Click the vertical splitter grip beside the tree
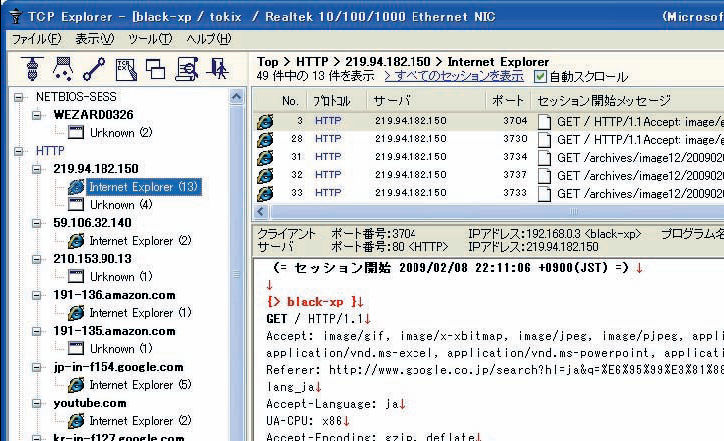The image size is (724, 441). coord(236,275)
